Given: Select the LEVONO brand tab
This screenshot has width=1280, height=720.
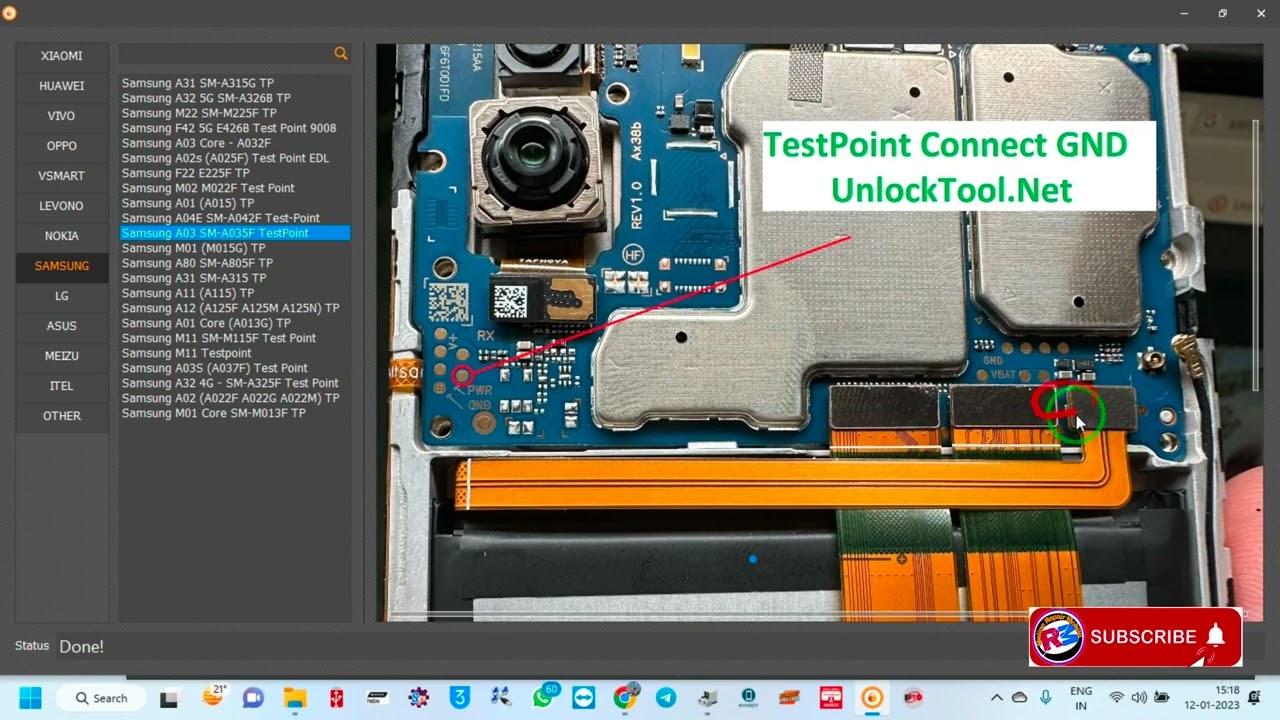Looking at the screenshot, I should point(62,206).
